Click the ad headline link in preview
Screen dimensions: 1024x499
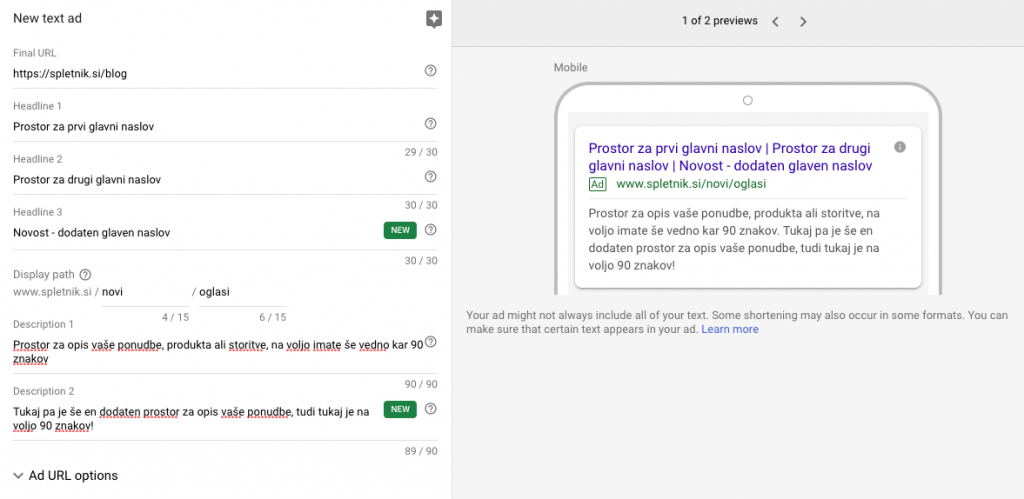coord(730,156)
